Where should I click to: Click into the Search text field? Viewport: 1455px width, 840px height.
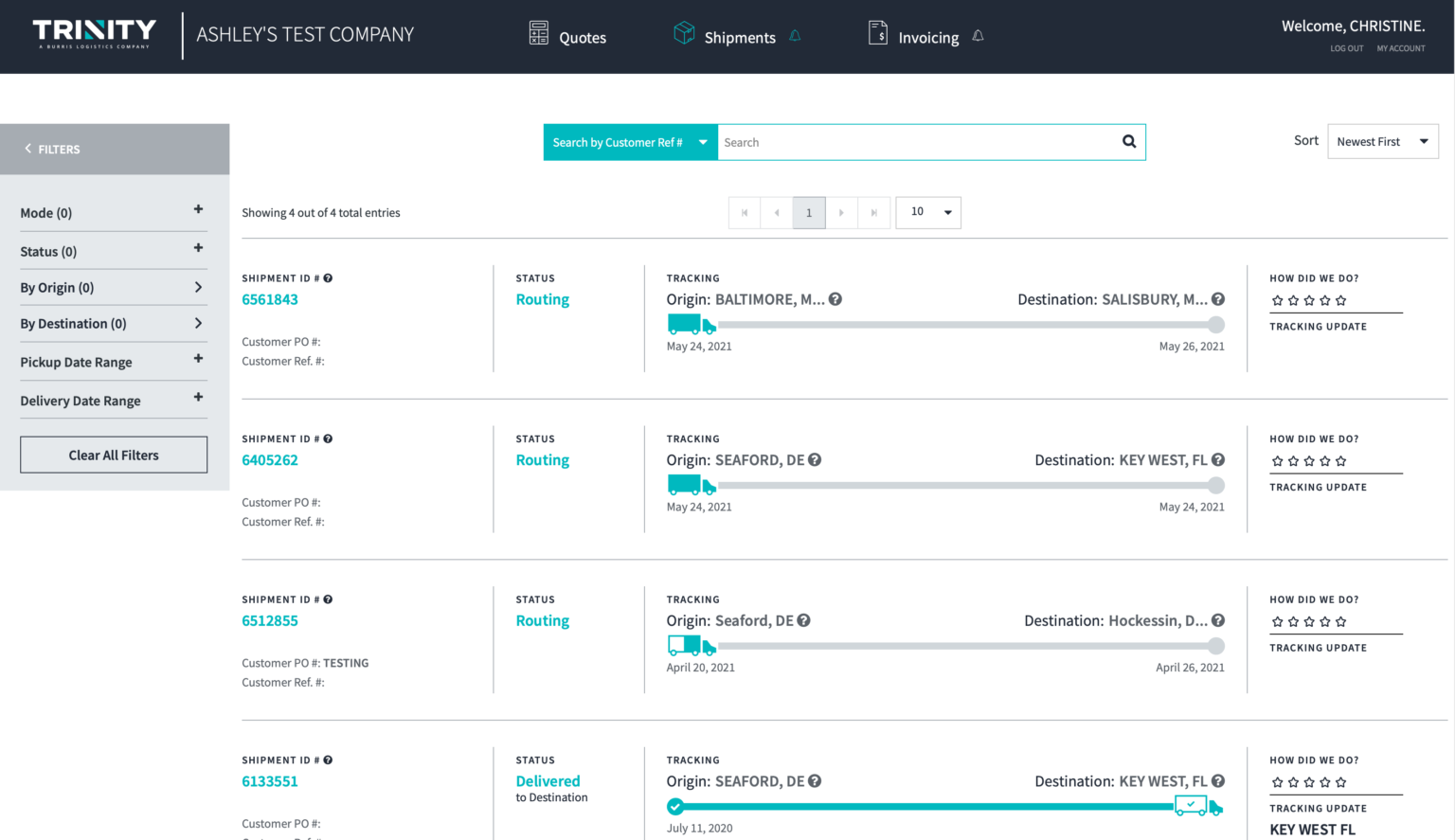click(x=914, y=142)
